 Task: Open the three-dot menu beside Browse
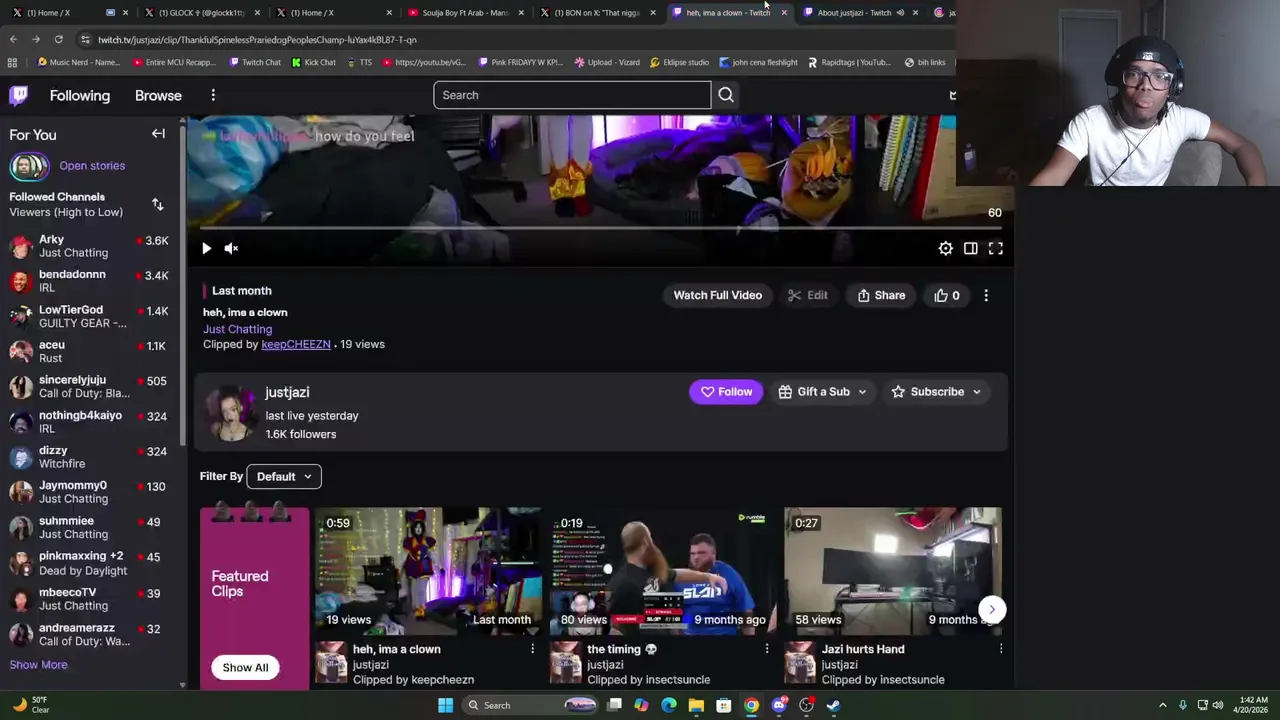(213, 95)
